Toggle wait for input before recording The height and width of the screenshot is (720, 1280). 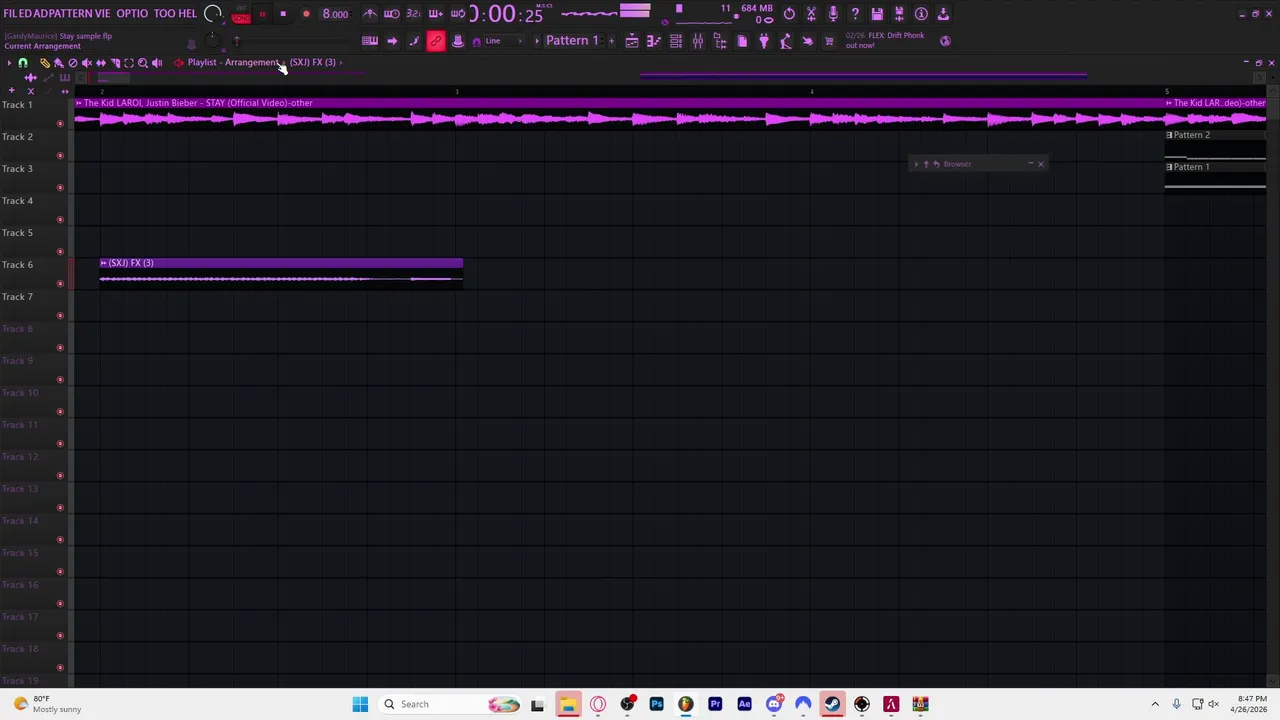click(391, 14)
